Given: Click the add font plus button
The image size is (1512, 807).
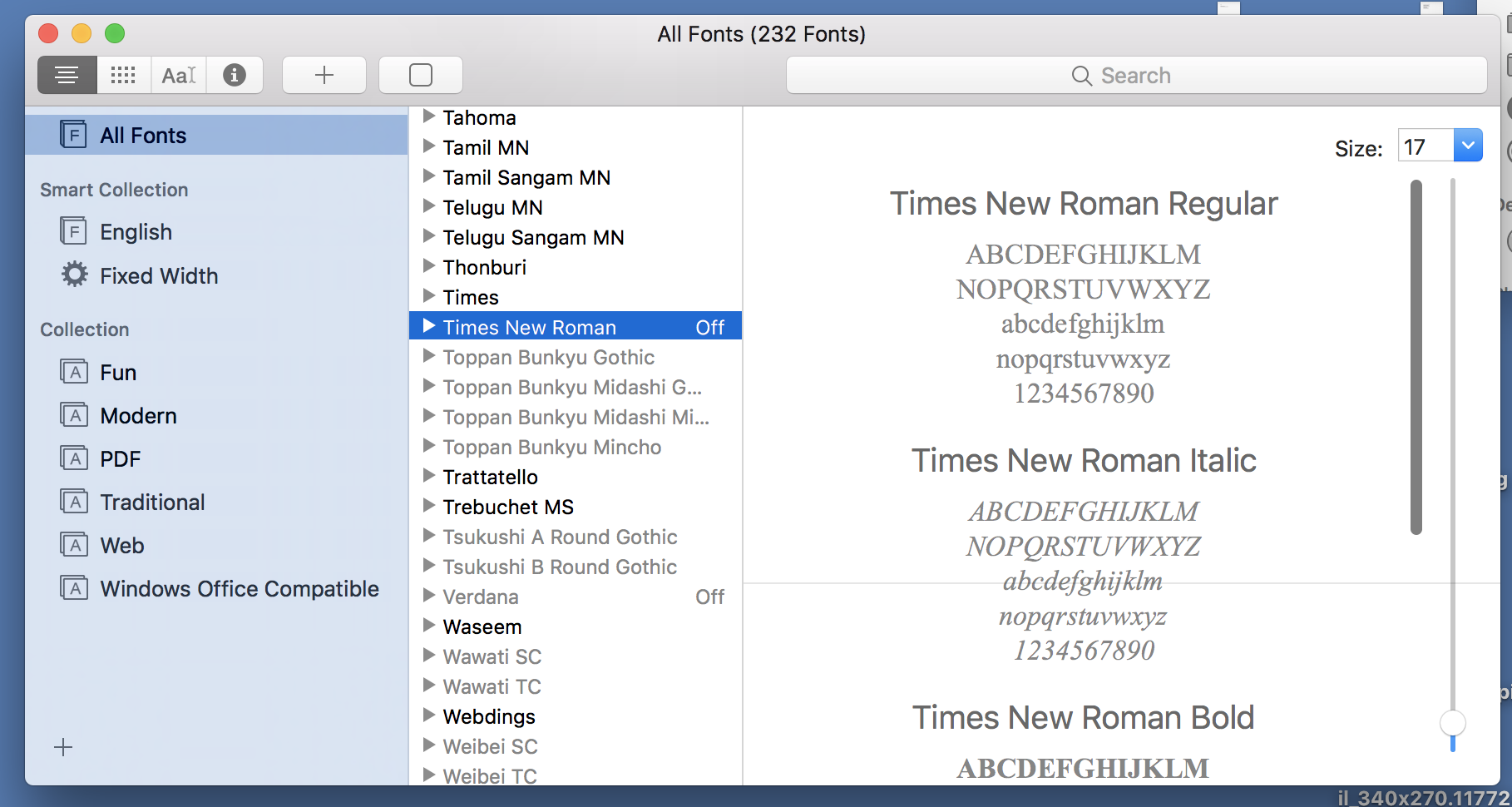Looking at the screenshot, I should 324,76.
